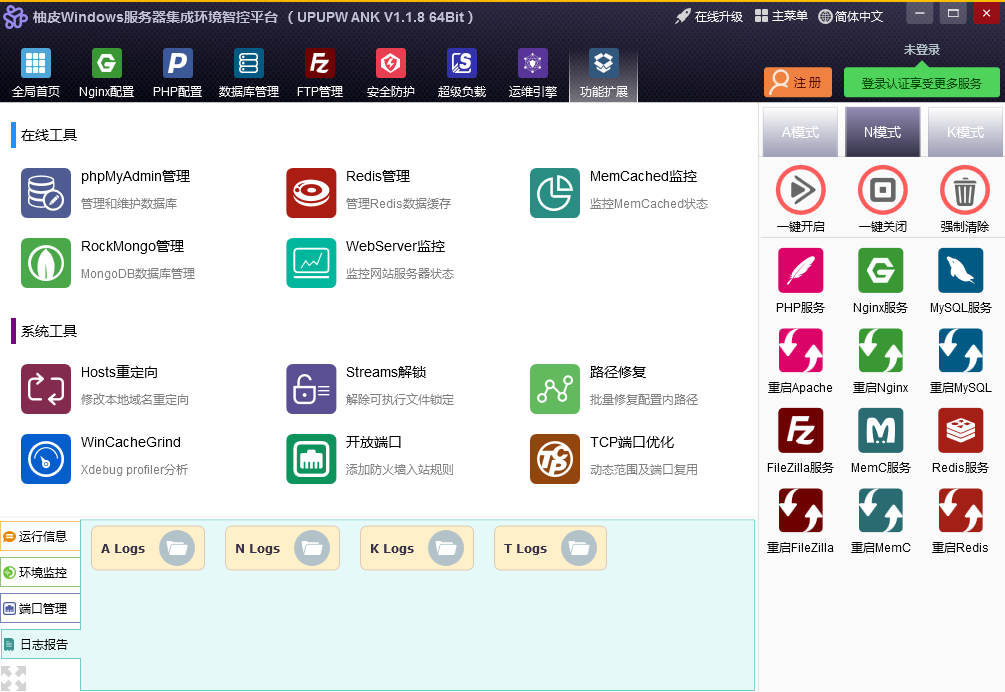
Task: Open the Redis管理 tool icon
Action: click(311, 193)
